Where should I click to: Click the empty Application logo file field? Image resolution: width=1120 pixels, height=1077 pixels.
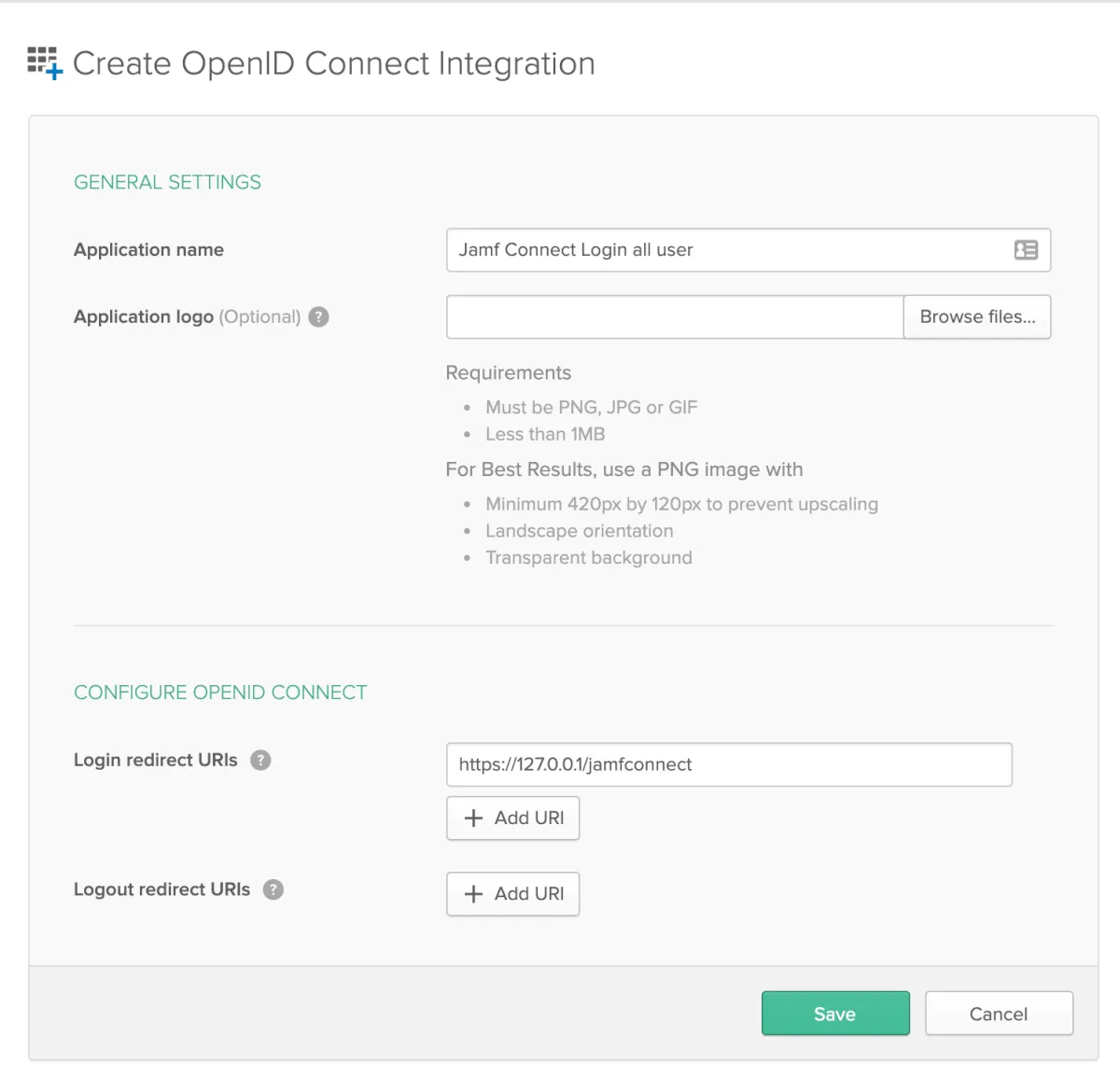pos(674,317)
